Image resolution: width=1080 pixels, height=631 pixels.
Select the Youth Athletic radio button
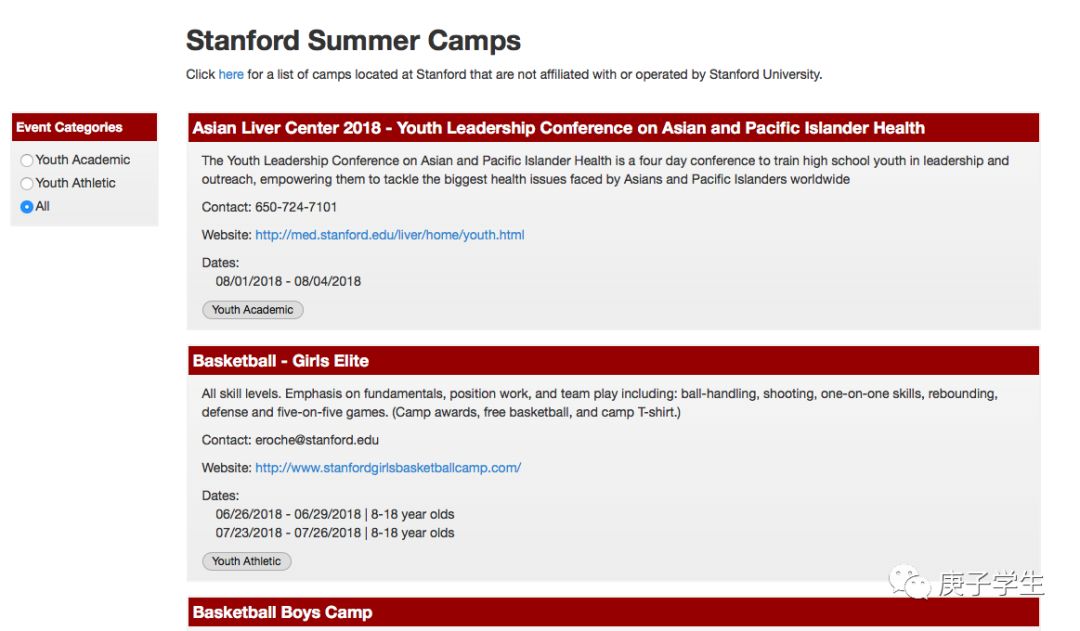[x=27, y=183]
